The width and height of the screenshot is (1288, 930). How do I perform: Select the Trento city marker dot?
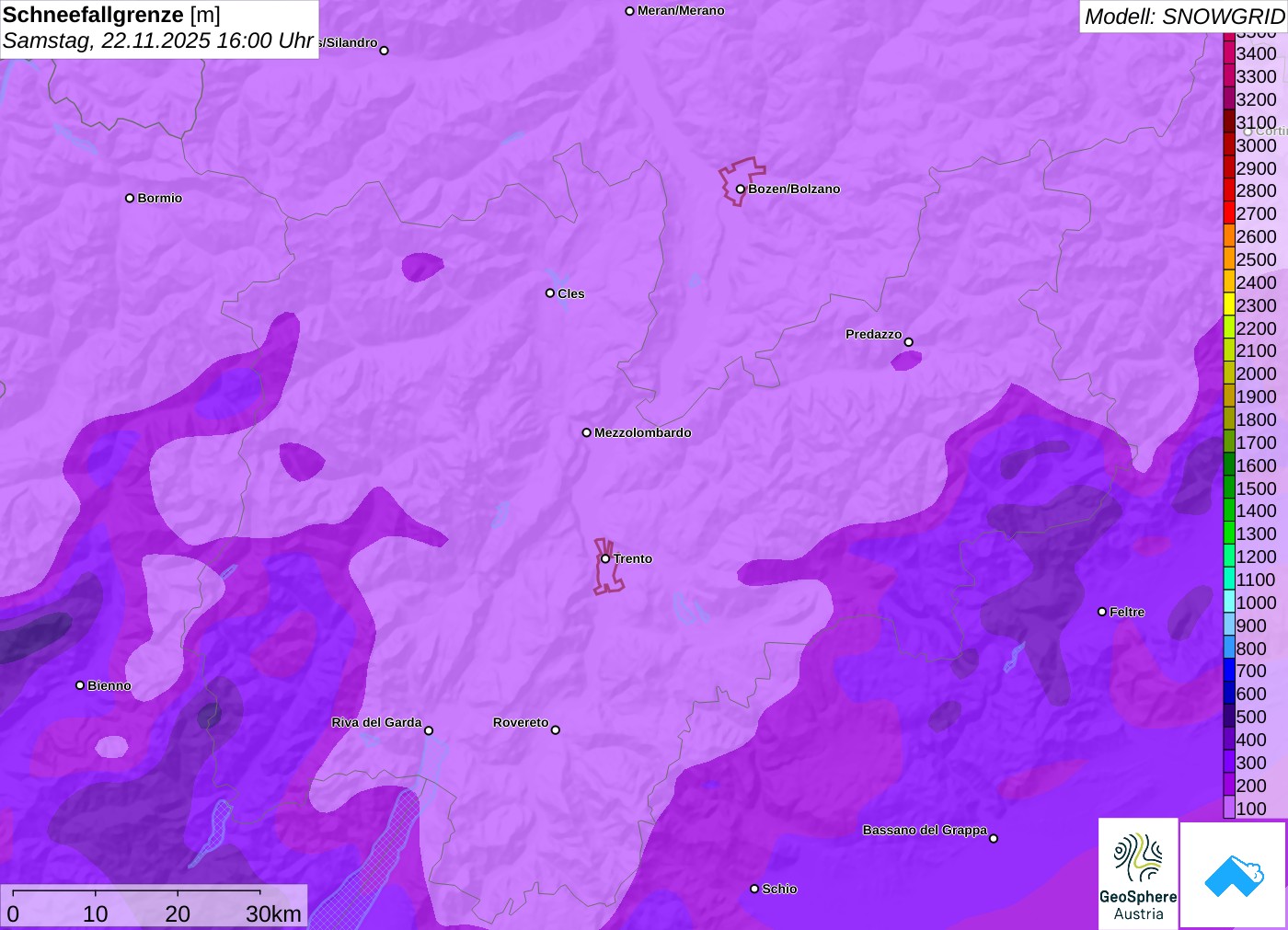[605, 558]
